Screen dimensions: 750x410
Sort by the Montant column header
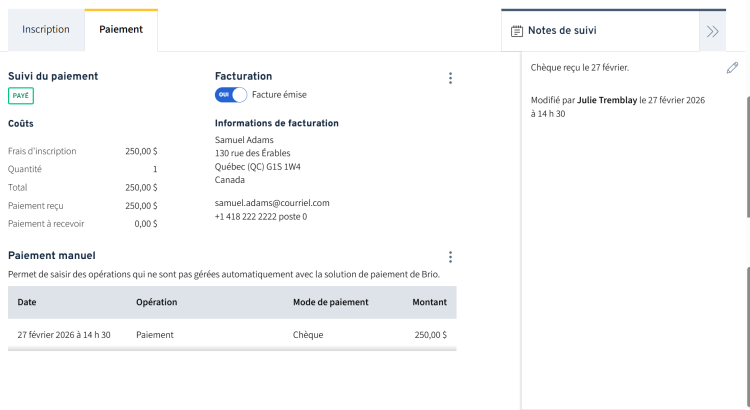click(x=429, y=302)
